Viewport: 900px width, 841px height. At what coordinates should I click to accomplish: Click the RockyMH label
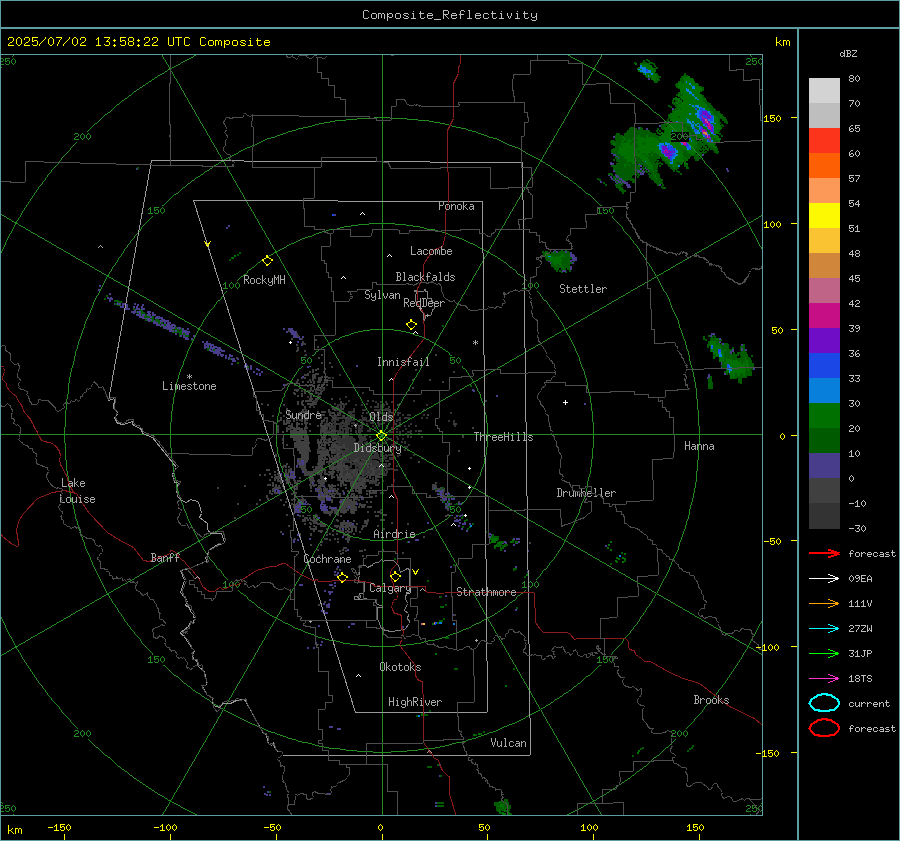click(264, 280)
